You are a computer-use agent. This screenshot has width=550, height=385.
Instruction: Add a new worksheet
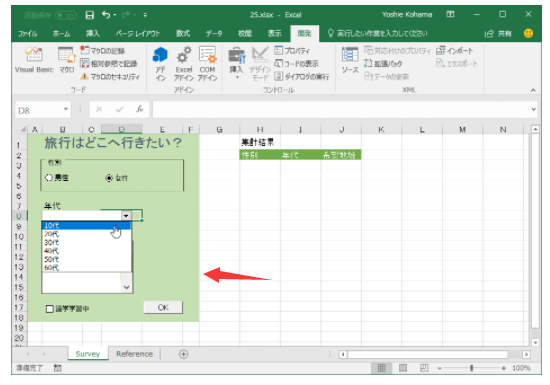click(x=183, y=354)
